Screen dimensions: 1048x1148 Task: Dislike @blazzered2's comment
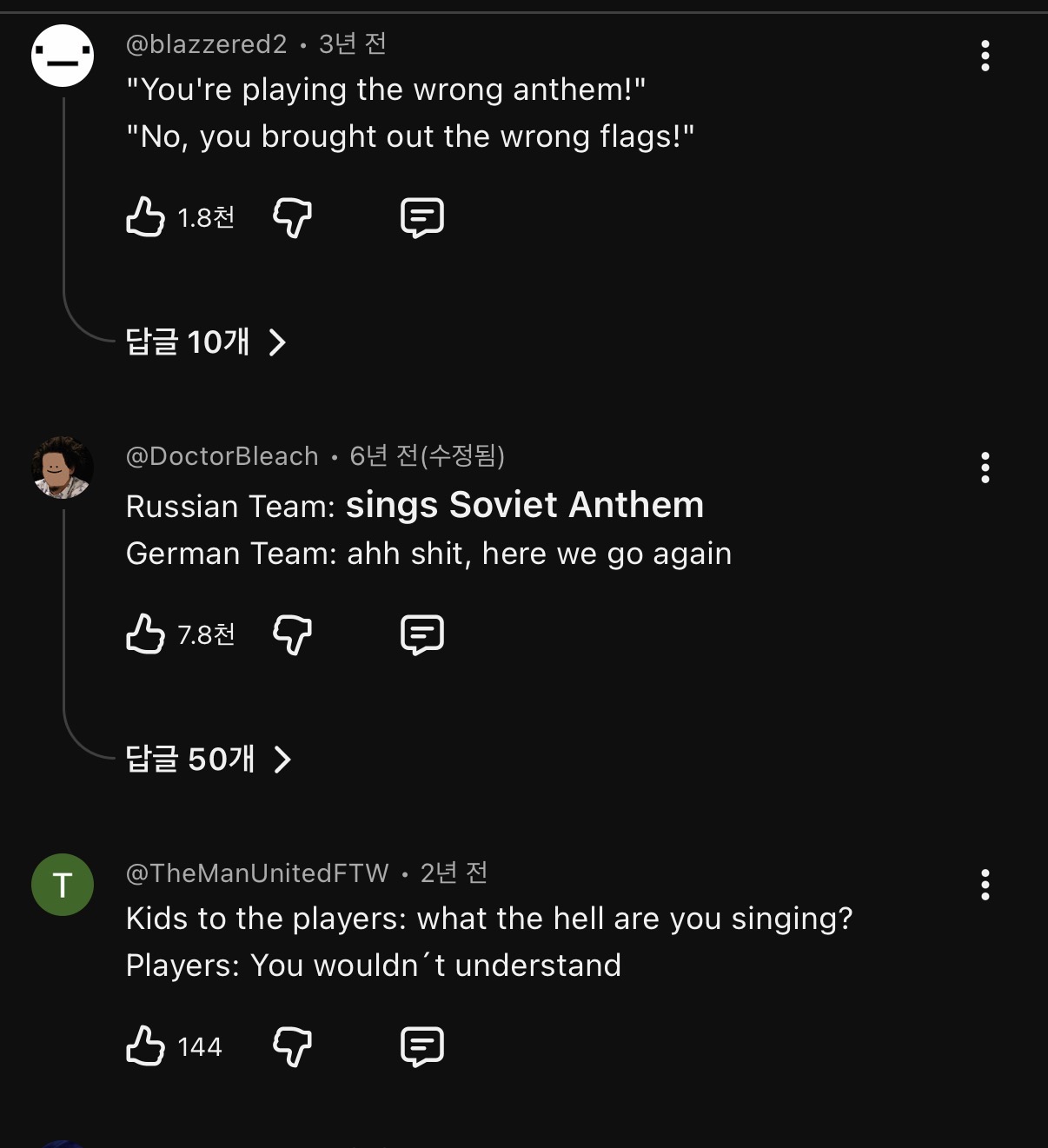292,220
